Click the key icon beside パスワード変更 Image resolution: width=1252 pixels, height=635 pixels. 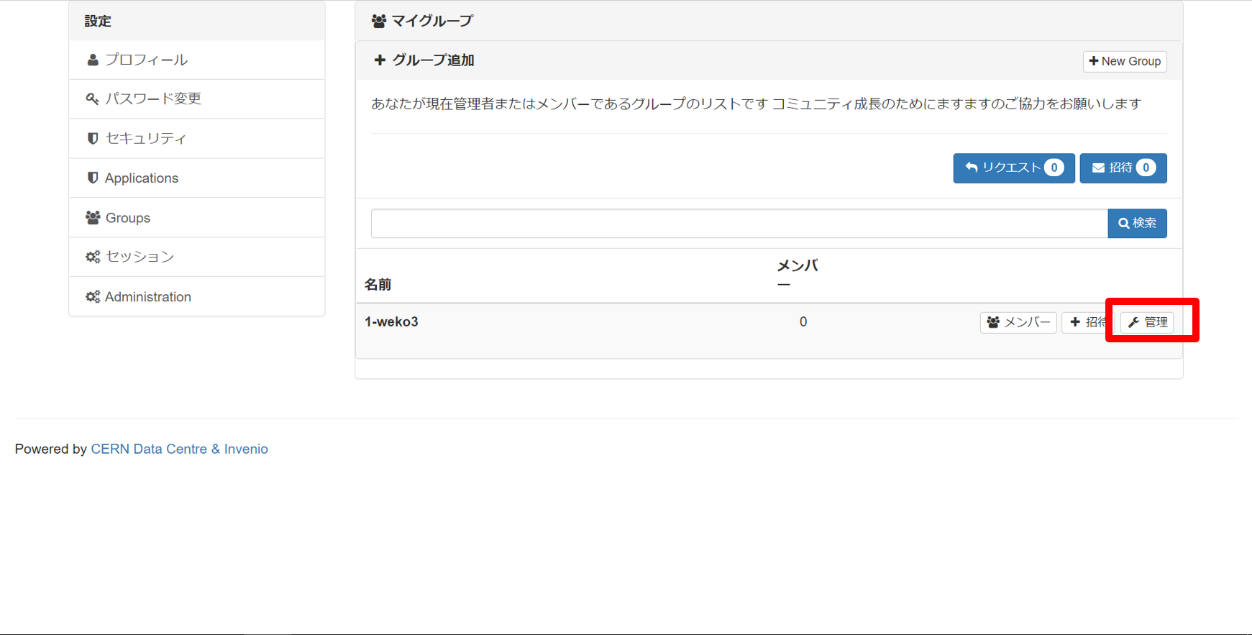pos(93,99)
